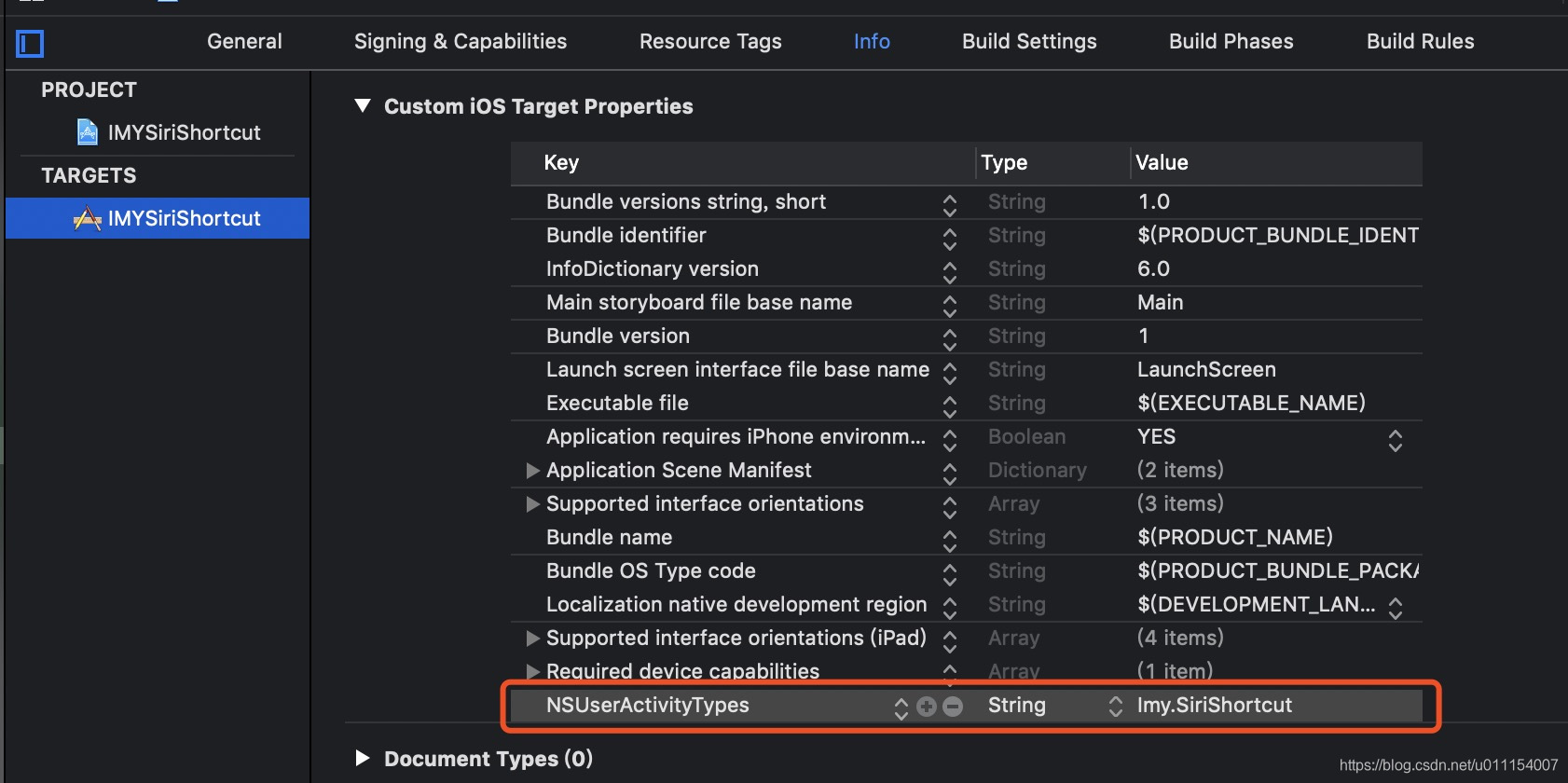Switch to the Build Settings tab

coord(1029,42)
